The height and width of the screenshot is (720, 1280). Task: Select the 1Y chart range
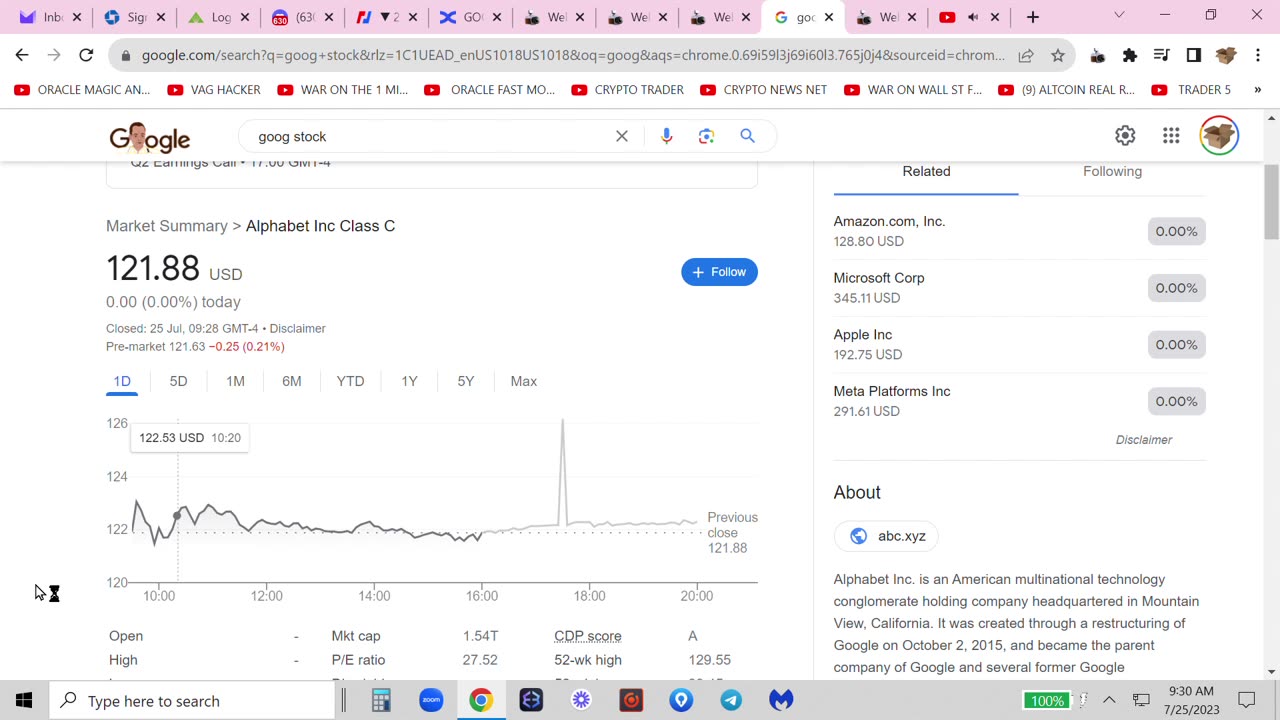point(409,381)
